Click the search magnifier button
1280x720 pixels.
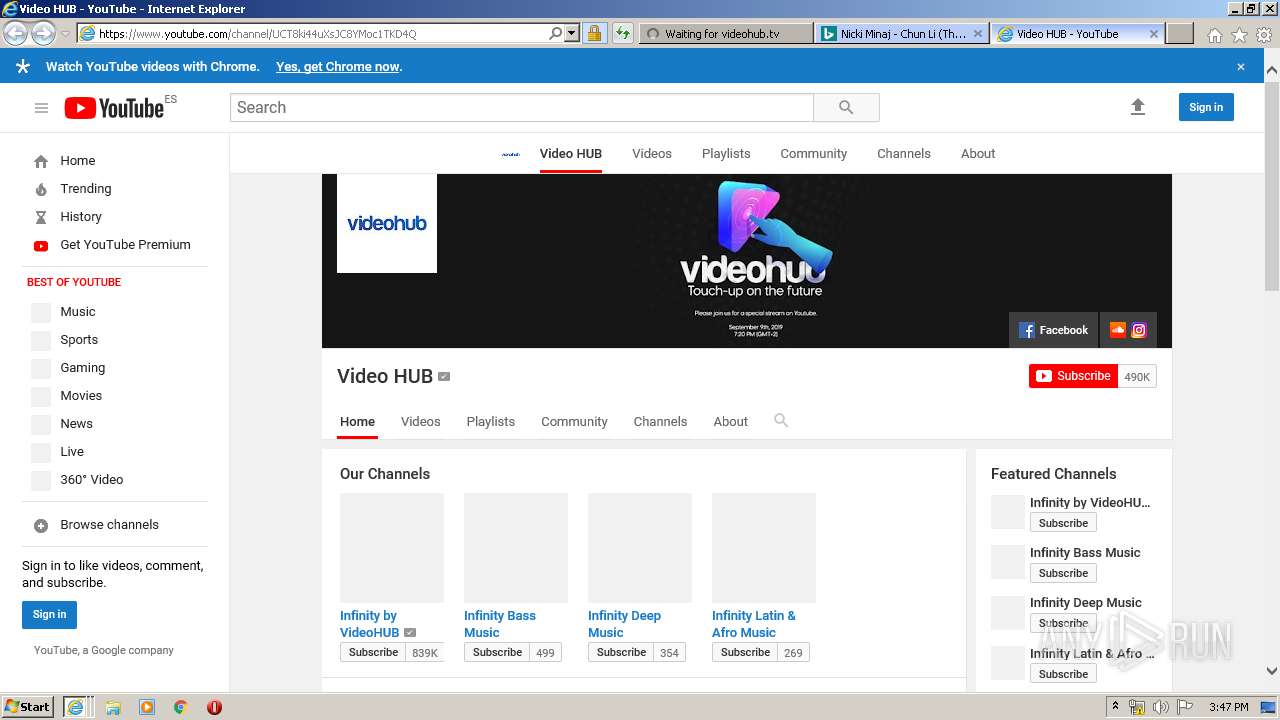click(x=846, y=108)
